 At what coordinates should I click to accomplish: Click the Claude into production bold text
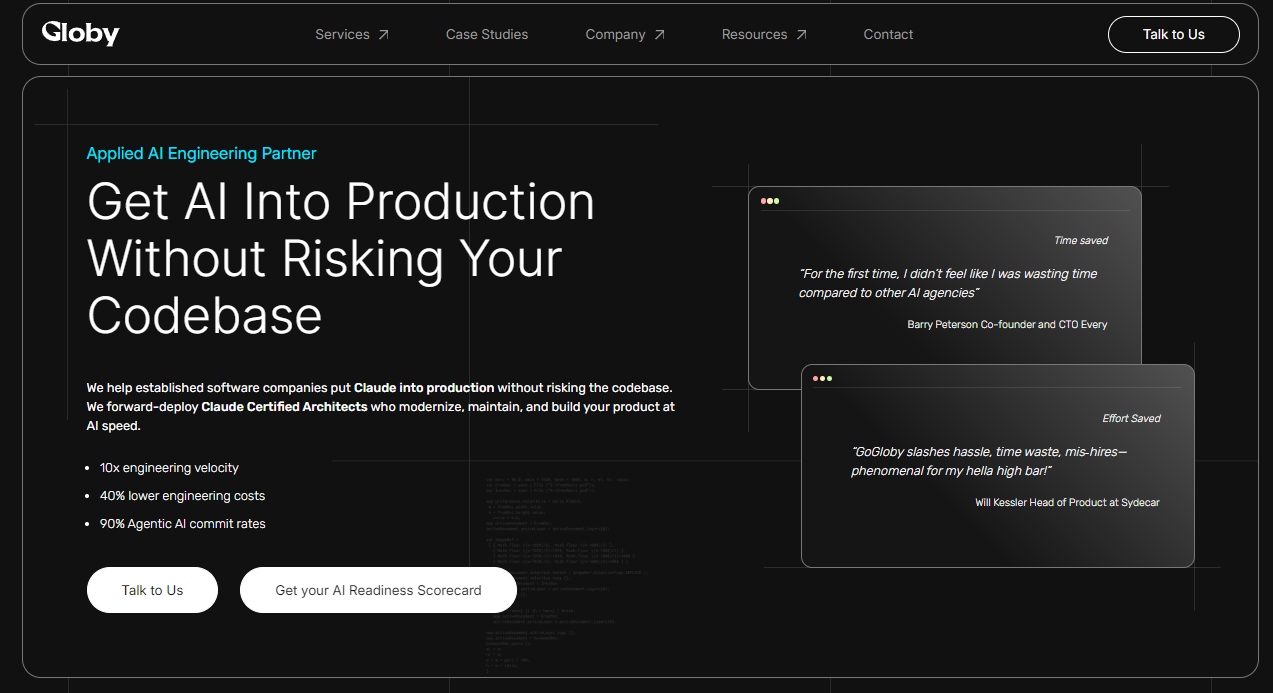point(424,387)
